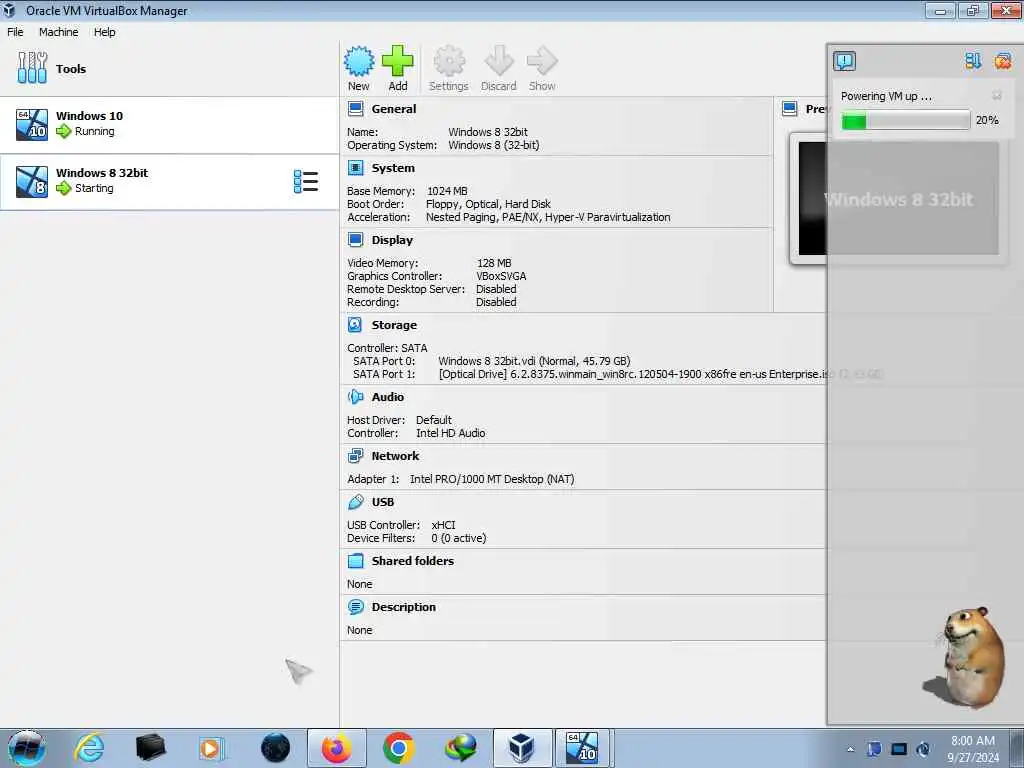This screenshot has height=768, width=1024.
Task: Cancel the Powering VM up notification
Action: pos(997,96)
